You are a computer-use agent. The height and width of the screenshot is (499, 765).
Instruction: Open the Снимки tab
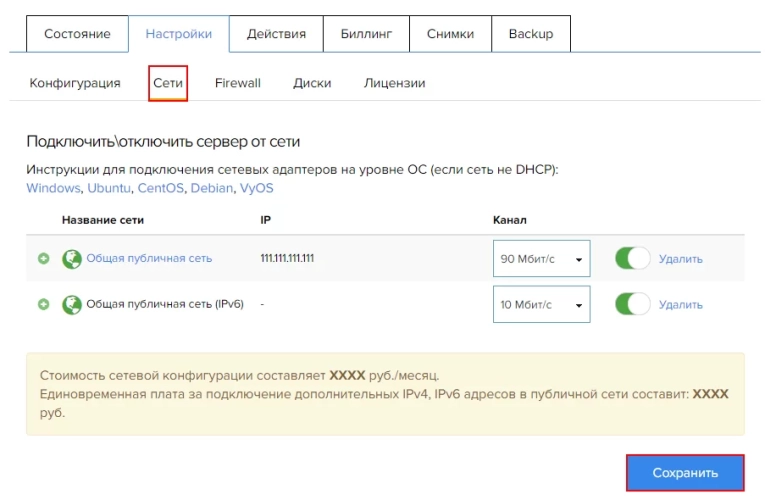pos(450,34)
